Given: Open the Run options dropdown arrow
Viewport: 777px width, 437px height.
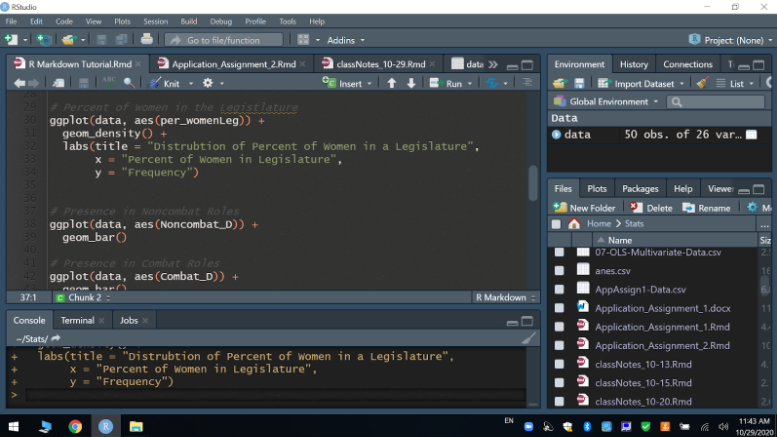Looking at the screenshot, I should (x=470, y=83).
